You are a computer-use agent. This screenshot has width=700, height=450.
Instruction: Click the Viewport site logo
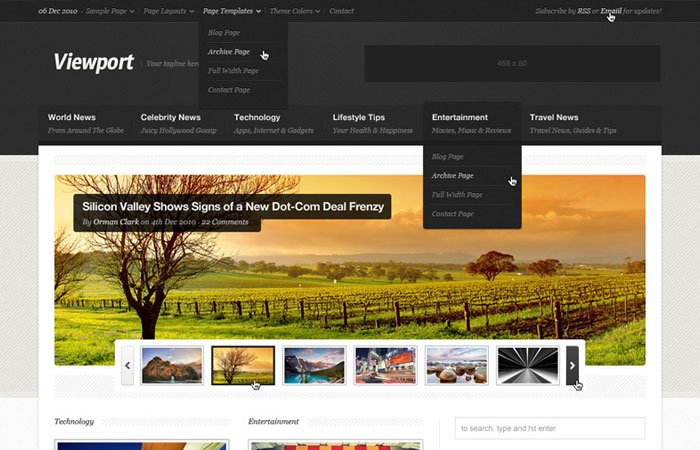point(94,62)
